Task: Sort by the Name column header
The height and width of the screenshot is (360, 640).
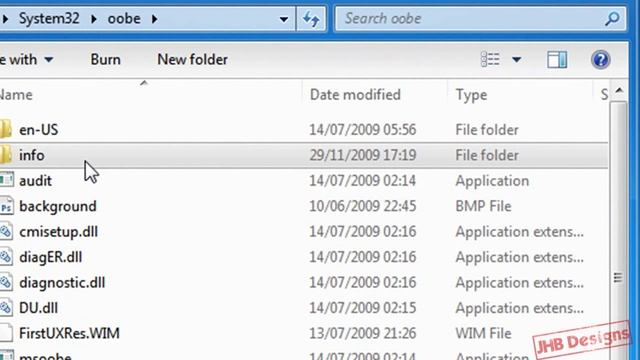Action: 151,95
